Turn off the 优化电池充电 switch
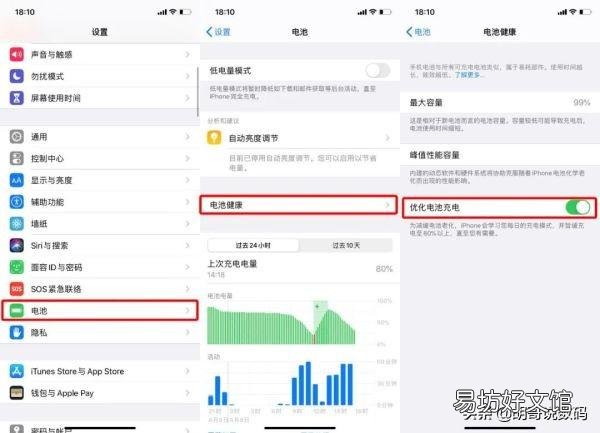Image resolution: width=600 pixels, height=433 pixels. tap(578, 208)
